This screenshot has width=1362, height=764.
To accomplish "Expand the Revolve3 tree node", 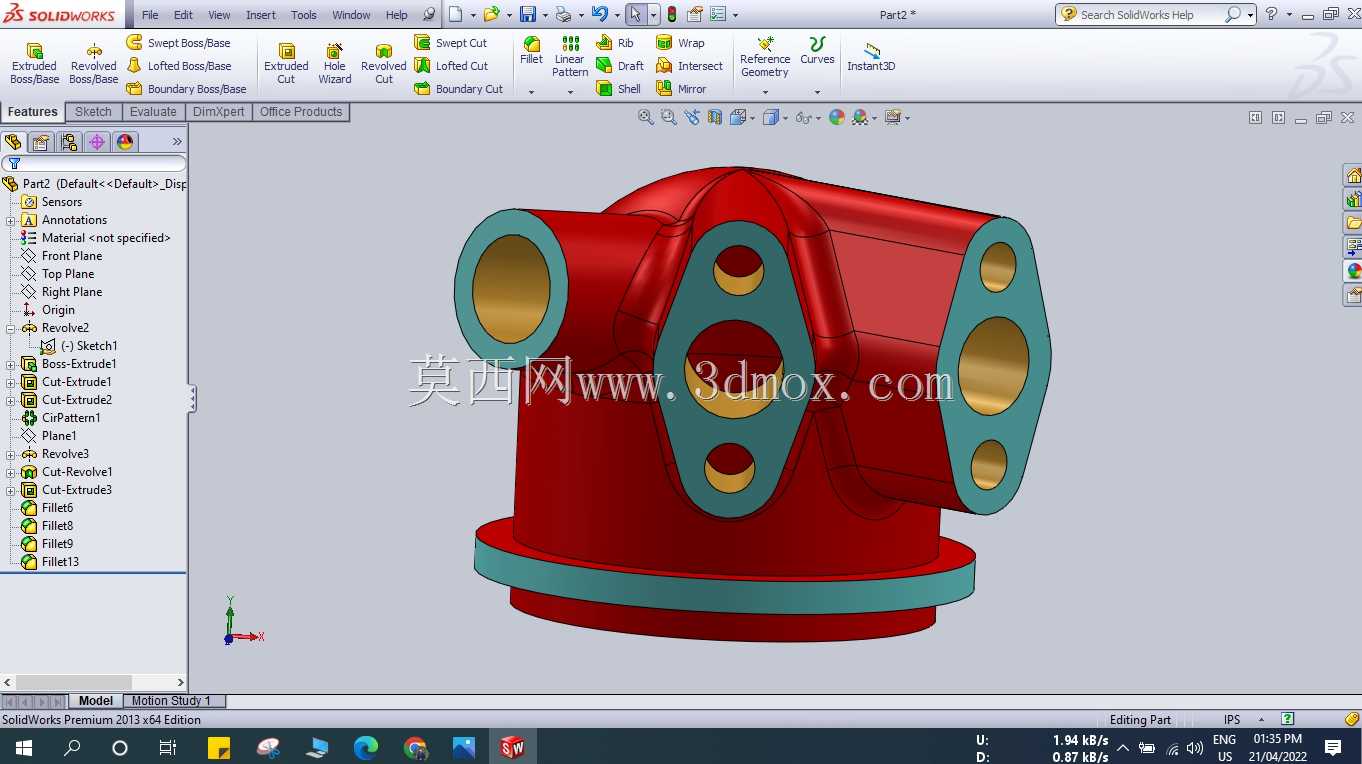I will [x=10, y=454].
